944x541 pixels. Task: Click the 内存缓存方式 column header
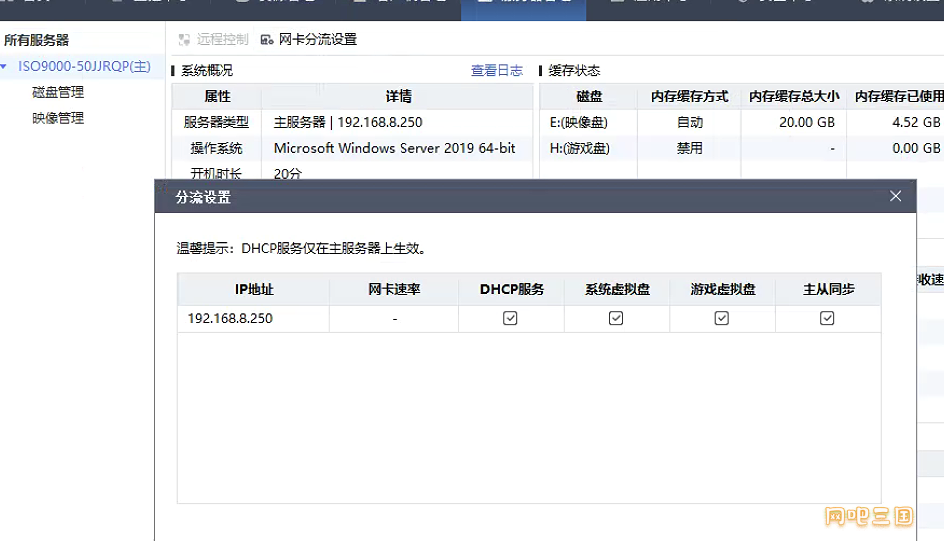(x=689, y=97)
